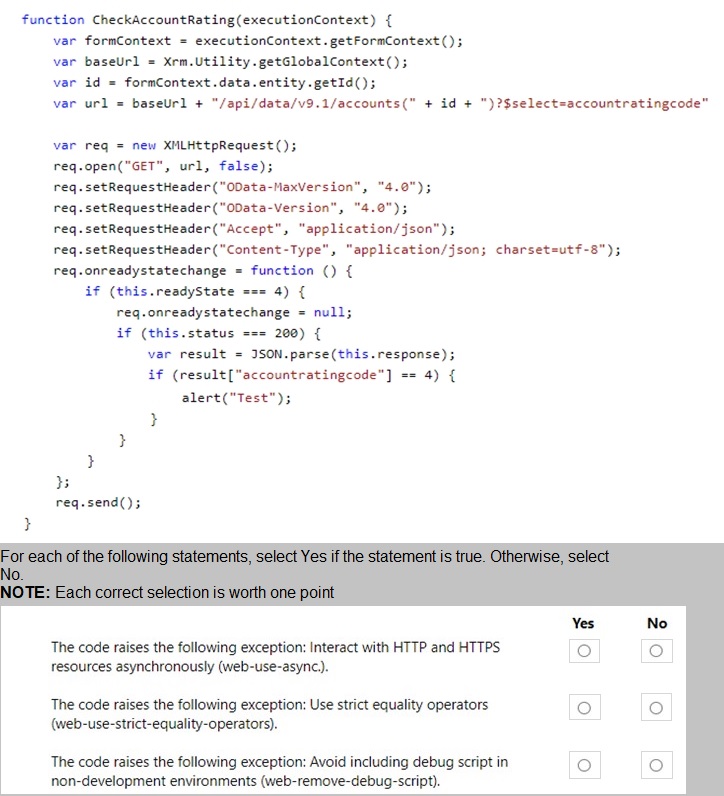The image size is (724, 796).
Task: Click the this.status === 200 condition line
Action: click(x=218, y=333)
